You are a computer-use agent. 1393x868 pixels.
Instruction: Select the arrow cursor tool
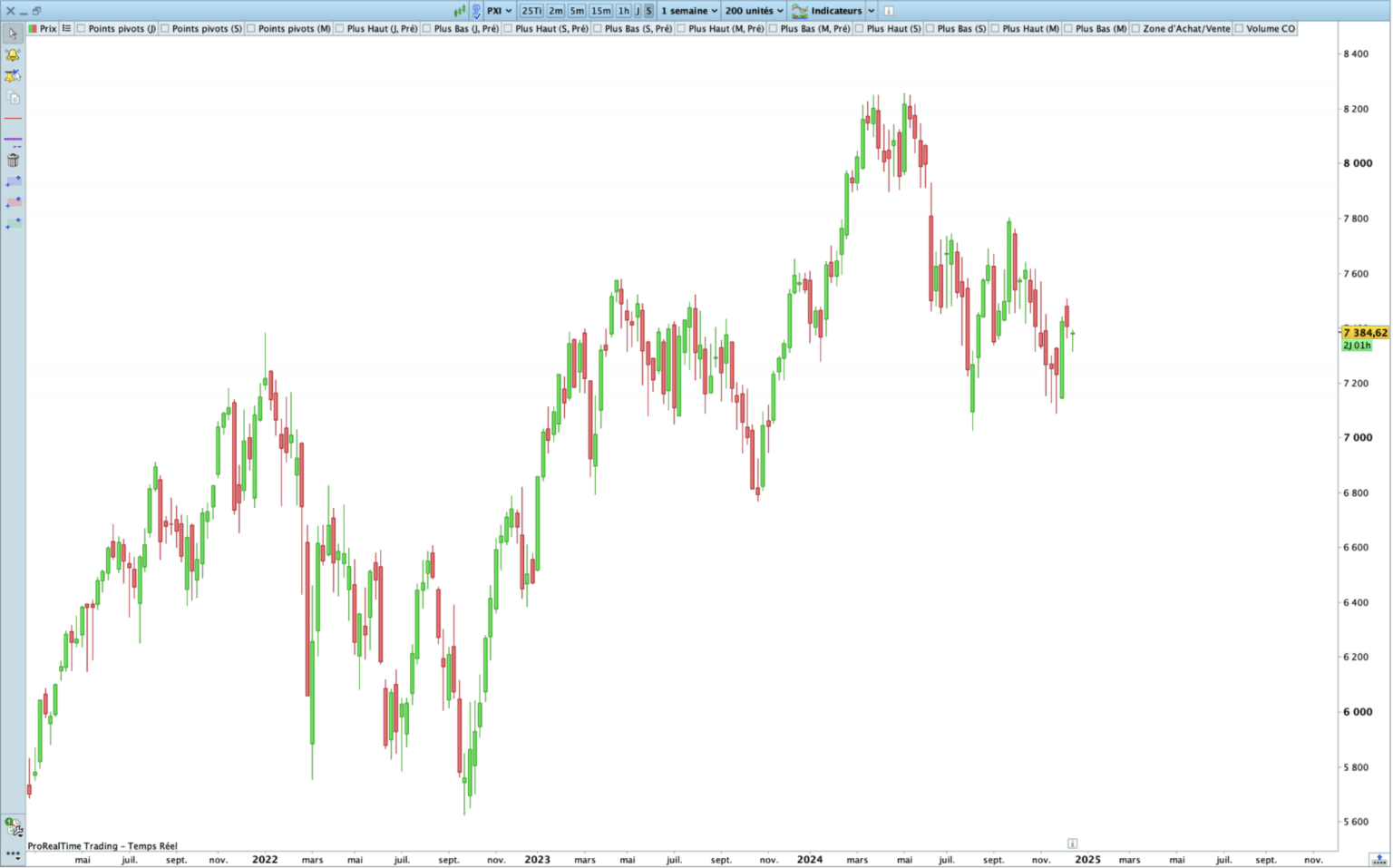coord(13,34)
